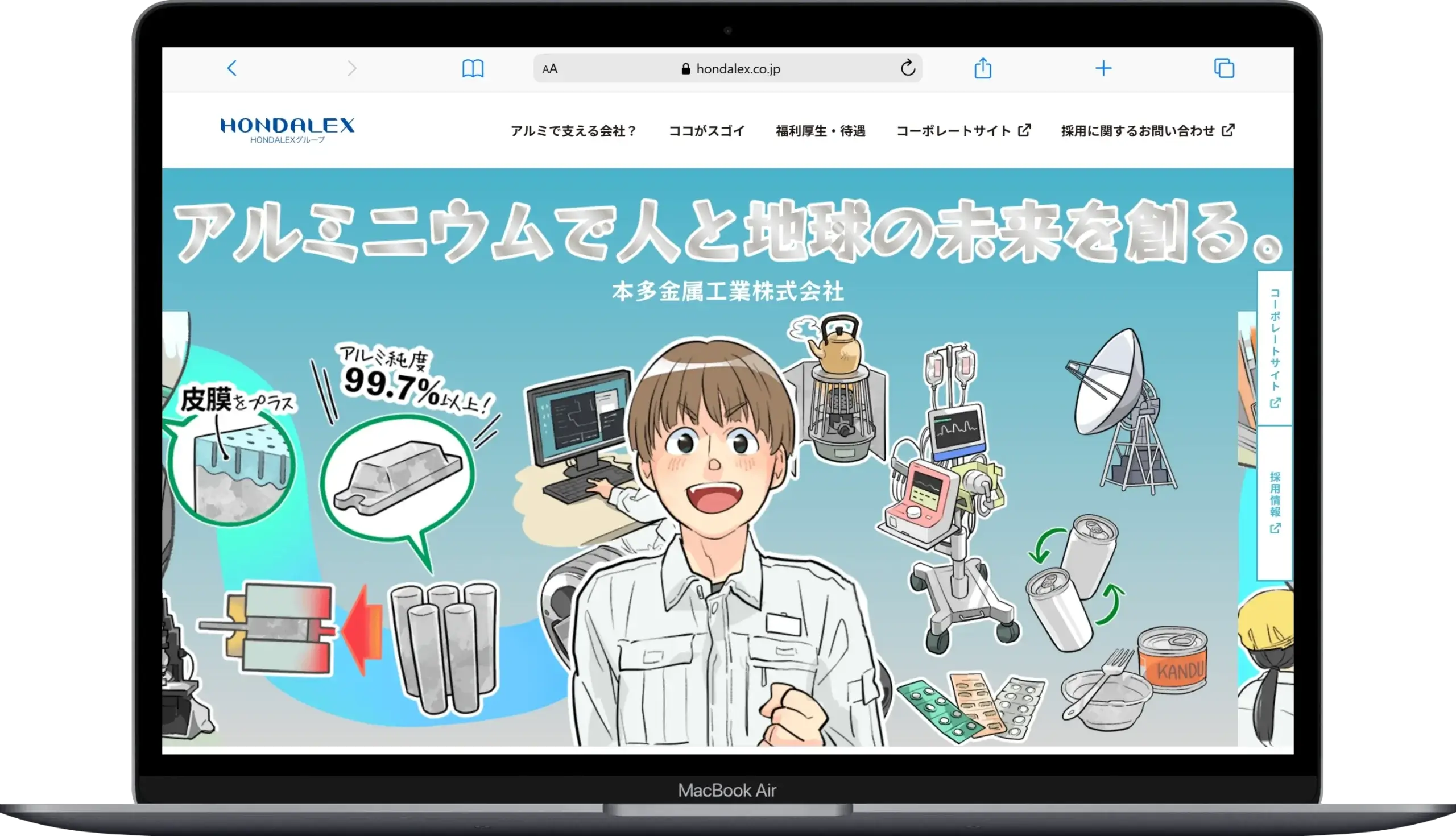Click the Safari back arrow
Screen dimensions: 1456x836
232,68
